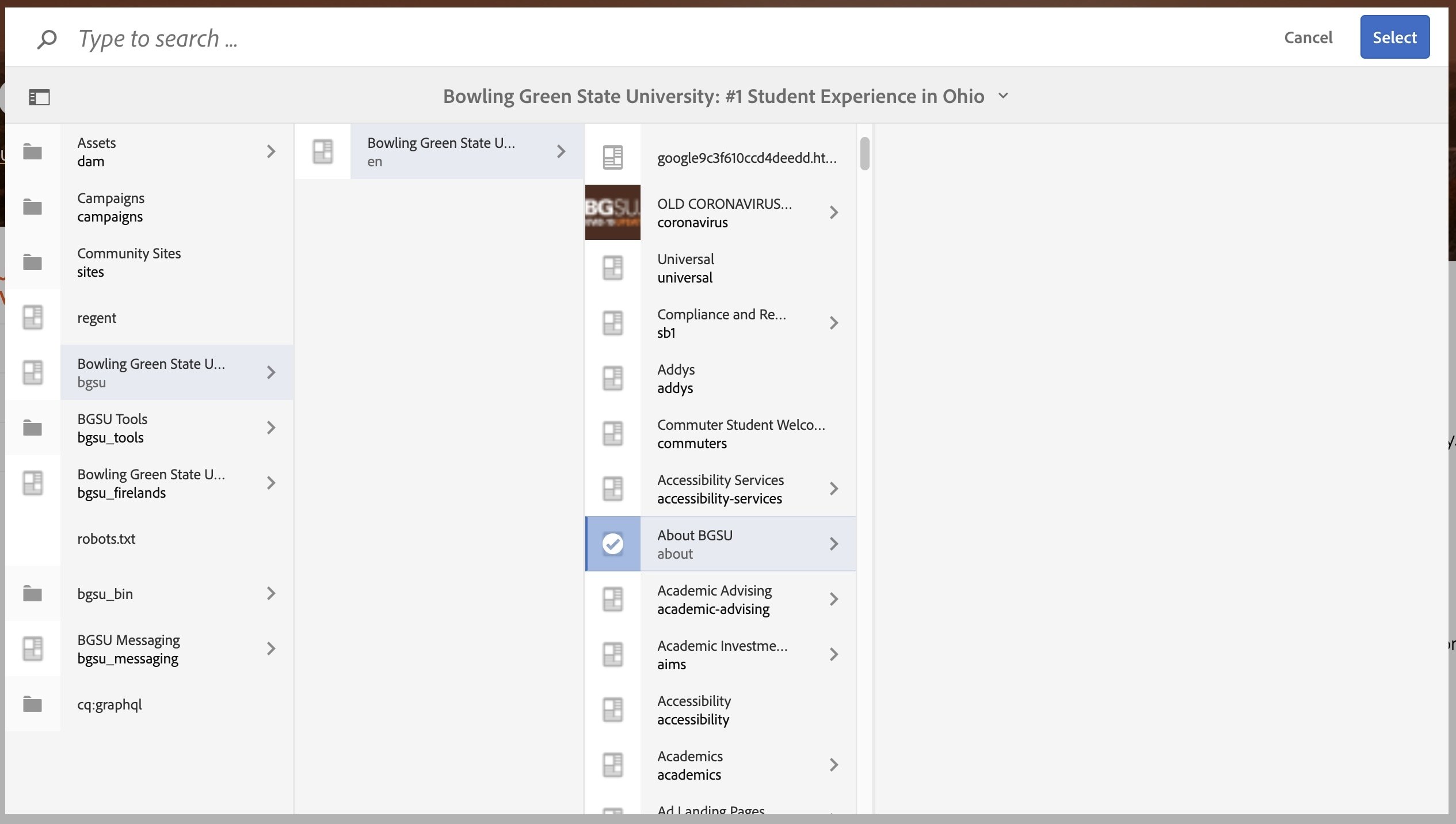
Task: Expand the Accessibility Services chevron
Action: pos(834,489)
